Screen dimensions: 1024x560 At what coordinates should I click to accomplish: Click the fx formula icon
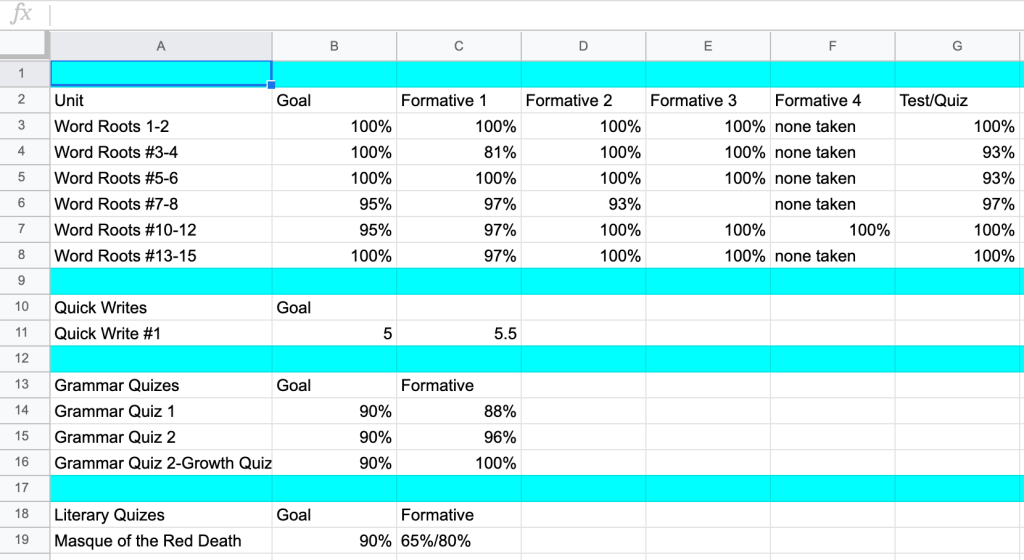click(20, 14)
